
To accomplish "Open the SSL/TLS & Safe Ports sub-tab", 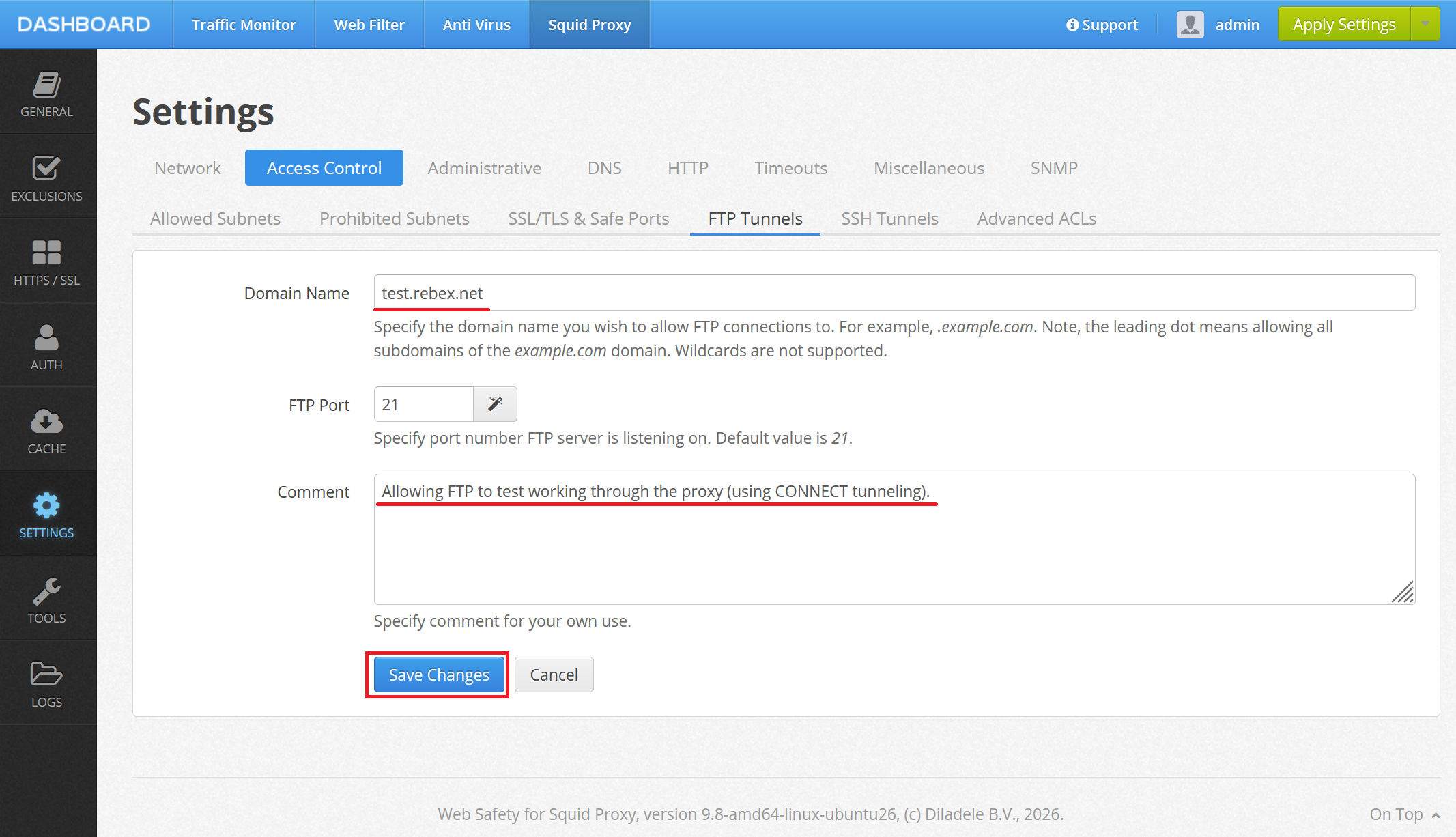I will point(589,218).
